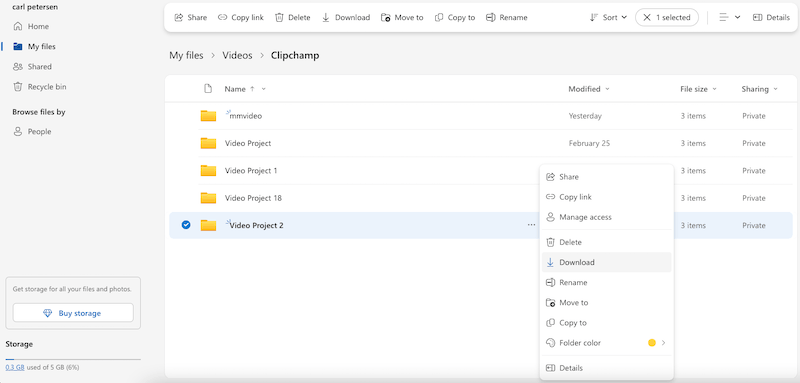Open the view layout options dropdown
Screen dimensions: 800x383
click(x=730, y=17)
